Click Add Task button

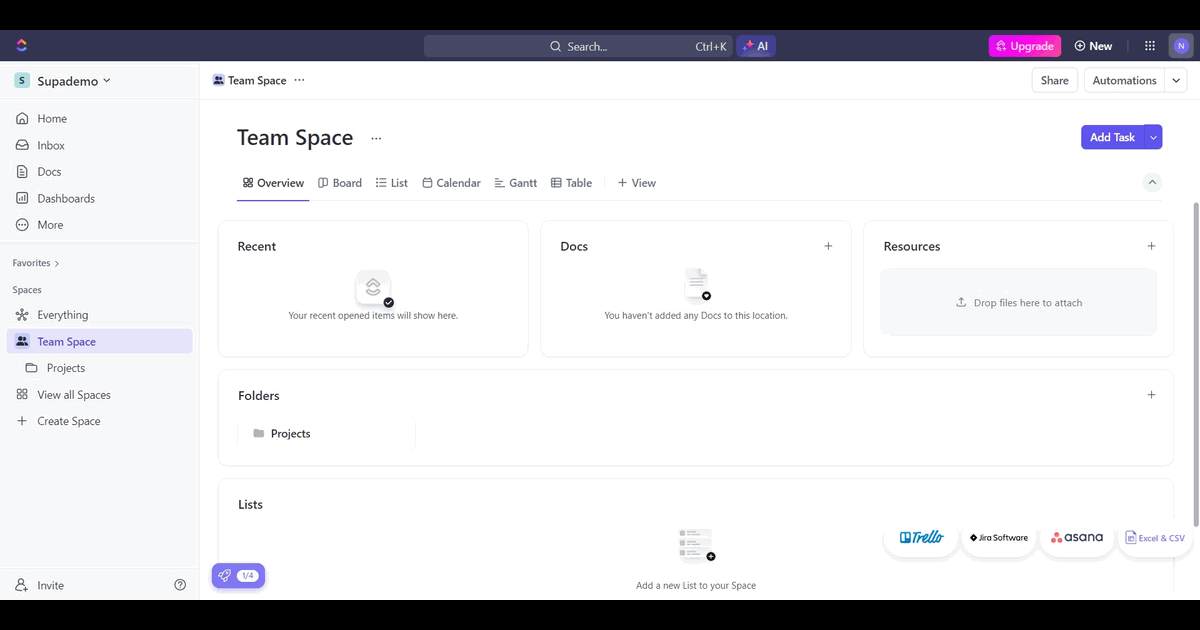point(1112,137)
